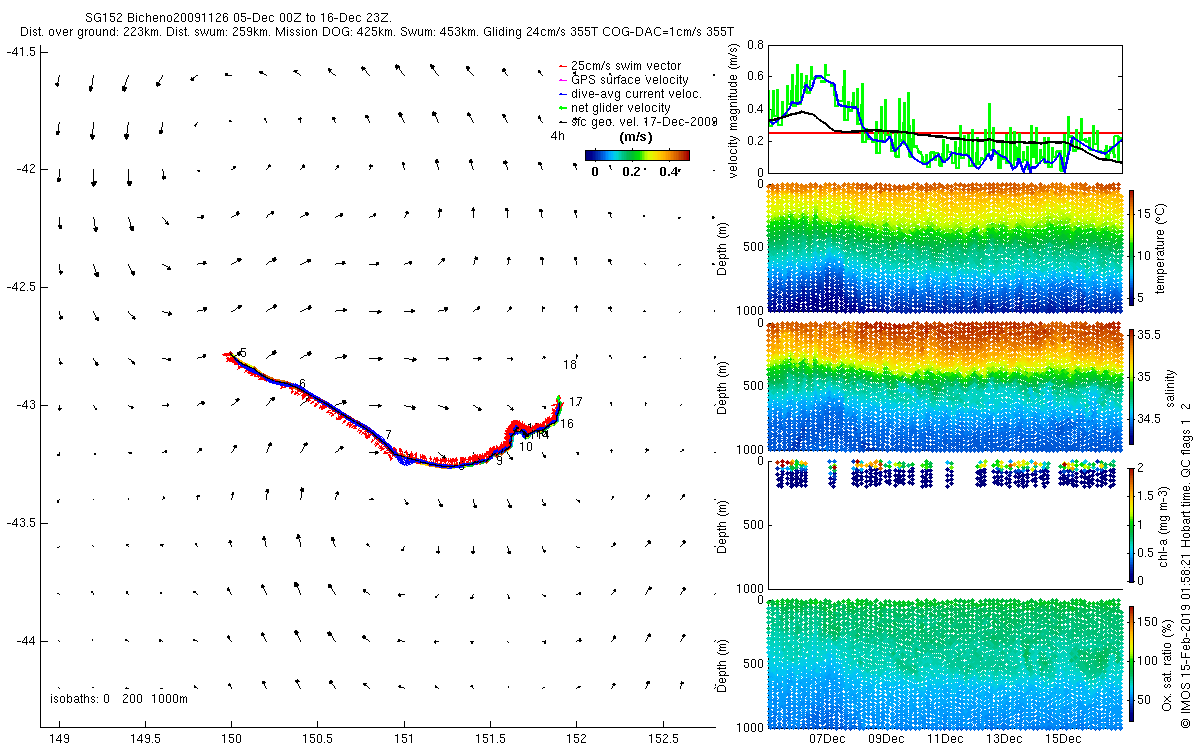Click the day '5' marker at the track start
This screenshot has width=1200, height=750.
[243, 353]
